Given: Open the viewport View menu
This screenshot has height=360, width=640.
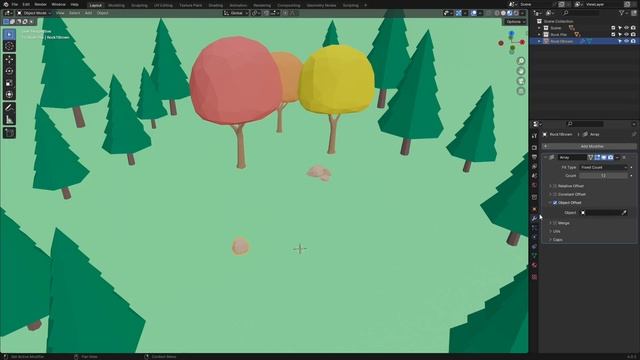Looking at the screenshot, I should [x=60, y=13].
